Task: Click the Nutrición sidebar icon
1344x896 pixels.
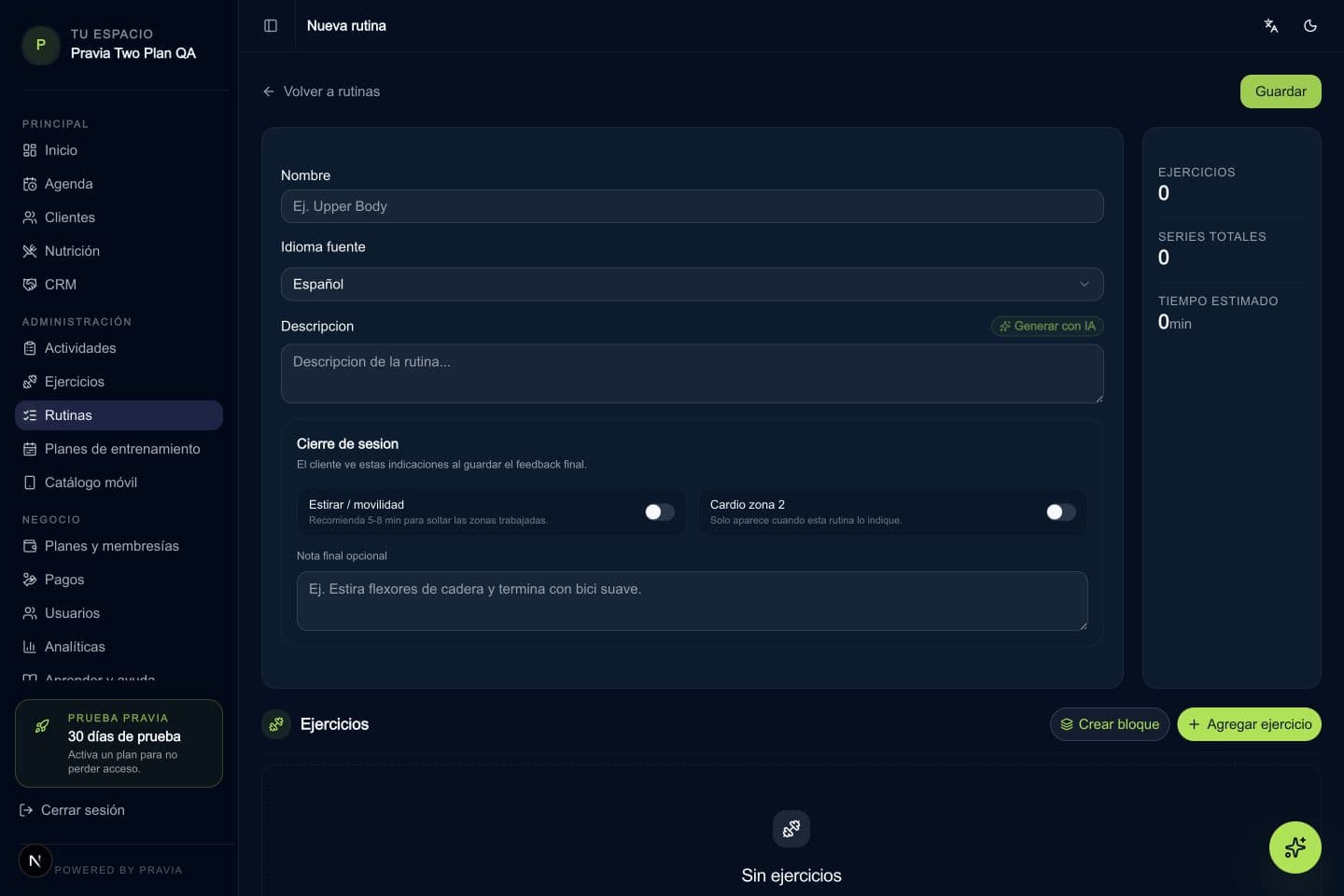Action: tap(30, 251)
